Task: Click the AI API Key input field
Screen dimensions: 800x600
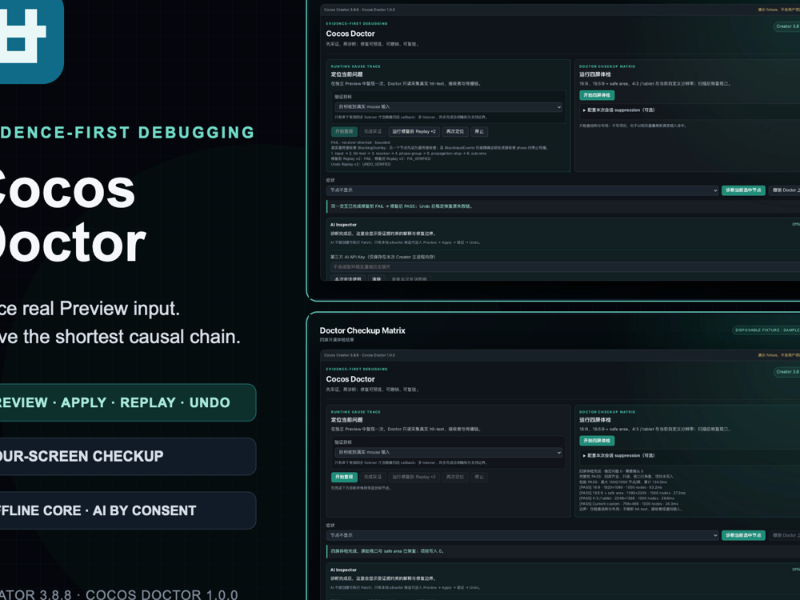Action: pyautogui.click(x=565, y=267)
